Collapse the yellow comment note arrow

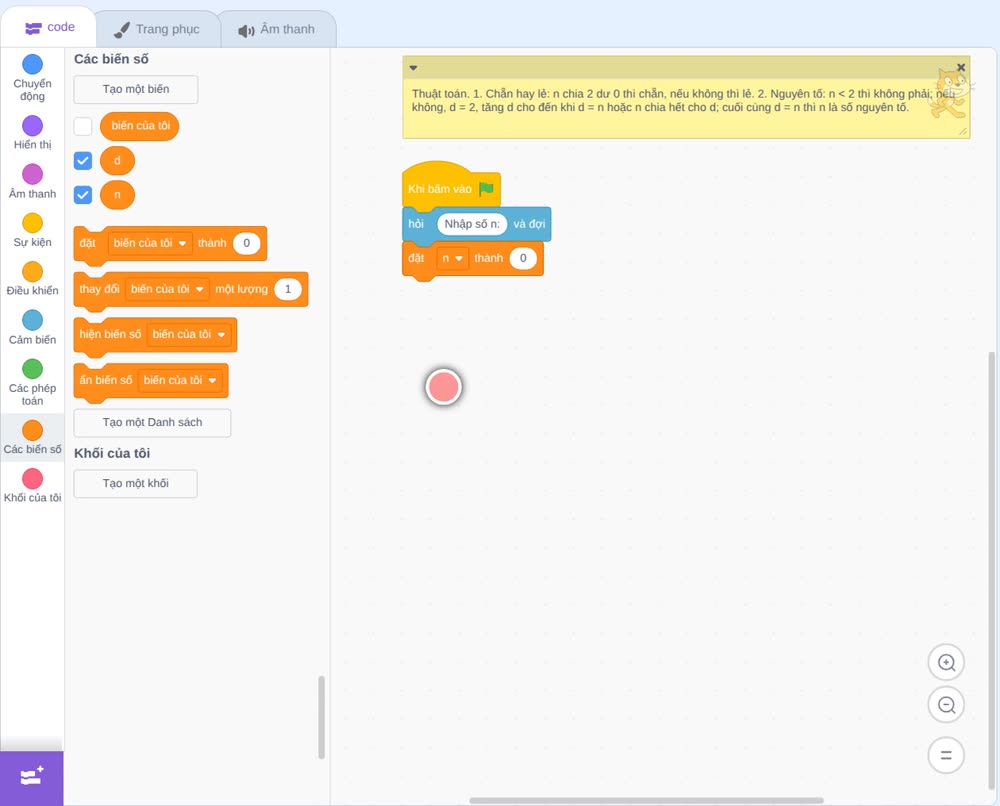(413, 68)
